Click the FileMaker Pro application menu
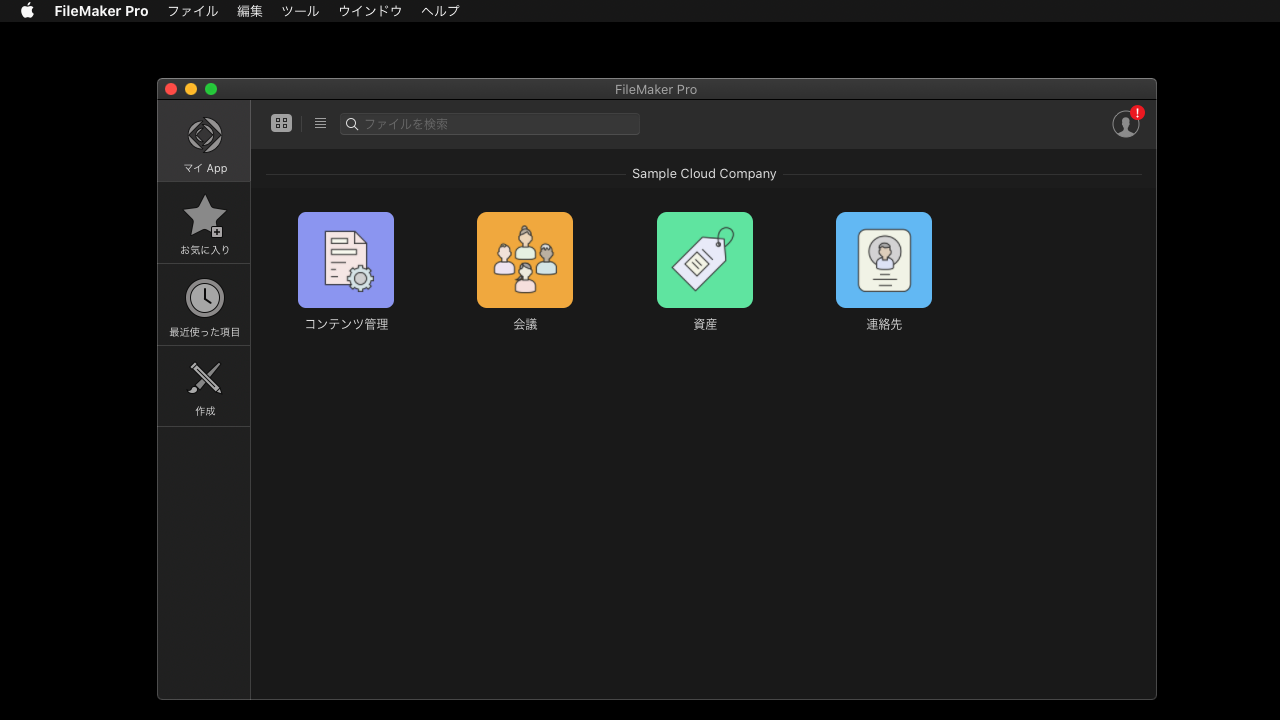The height and width of the screenshot is (720, 1280). [x=101, y=11]
